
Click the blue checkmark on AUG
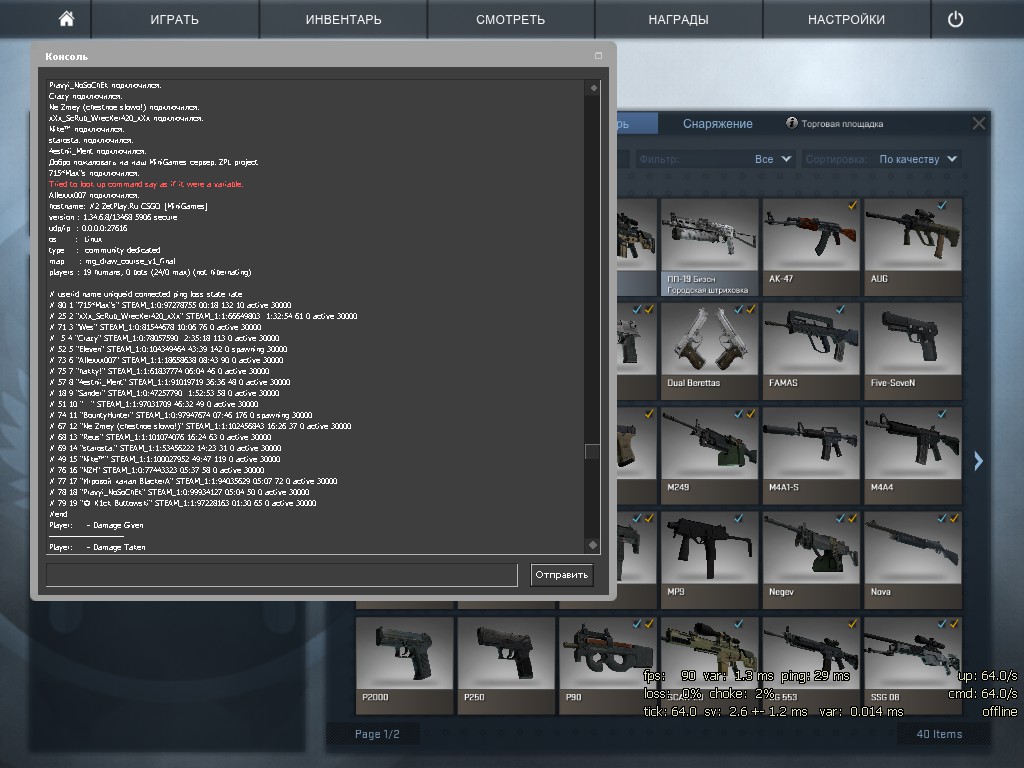(941, 205)
